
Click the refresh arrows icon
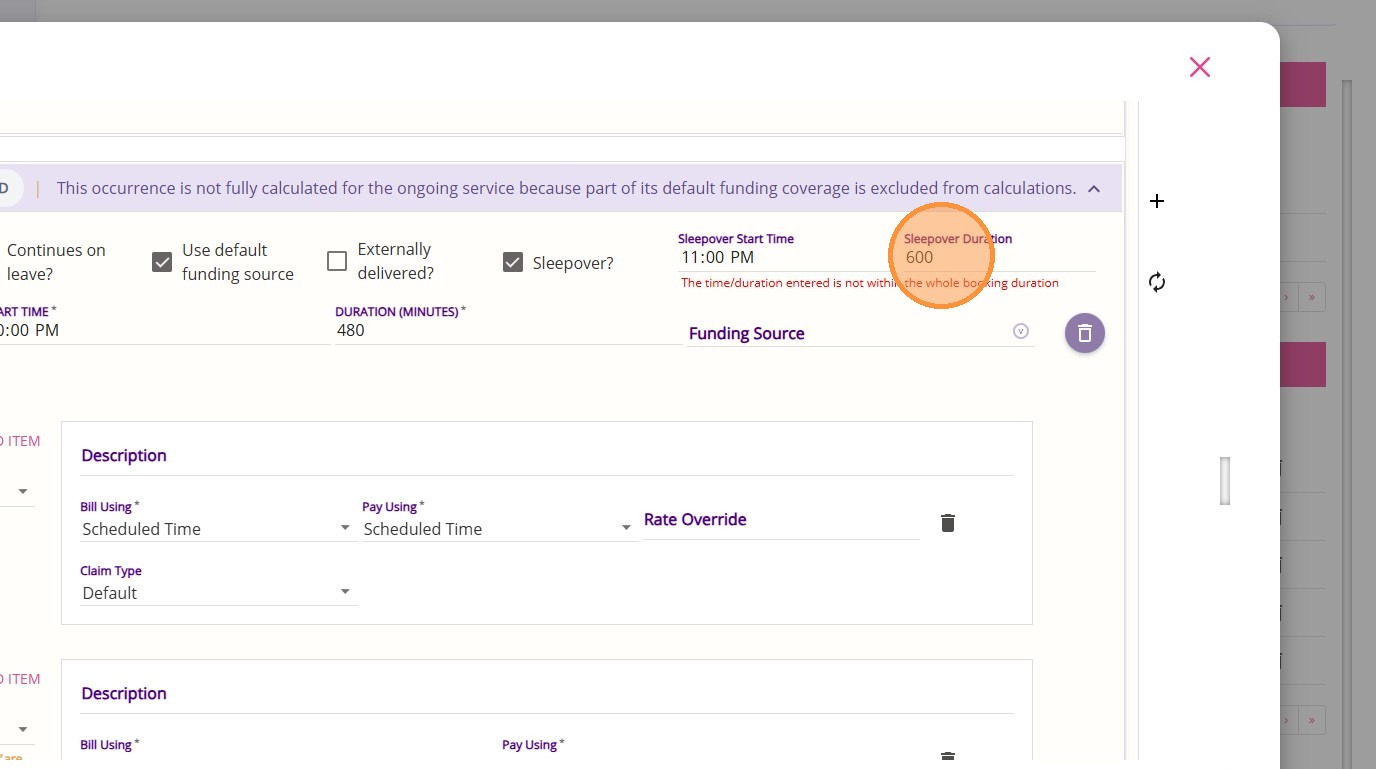[1157, 282]
